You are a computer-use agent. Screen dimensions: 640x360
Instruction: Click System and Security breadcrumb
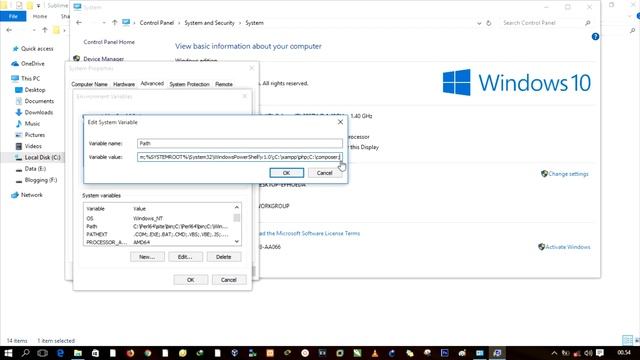[x=209, y=23]
